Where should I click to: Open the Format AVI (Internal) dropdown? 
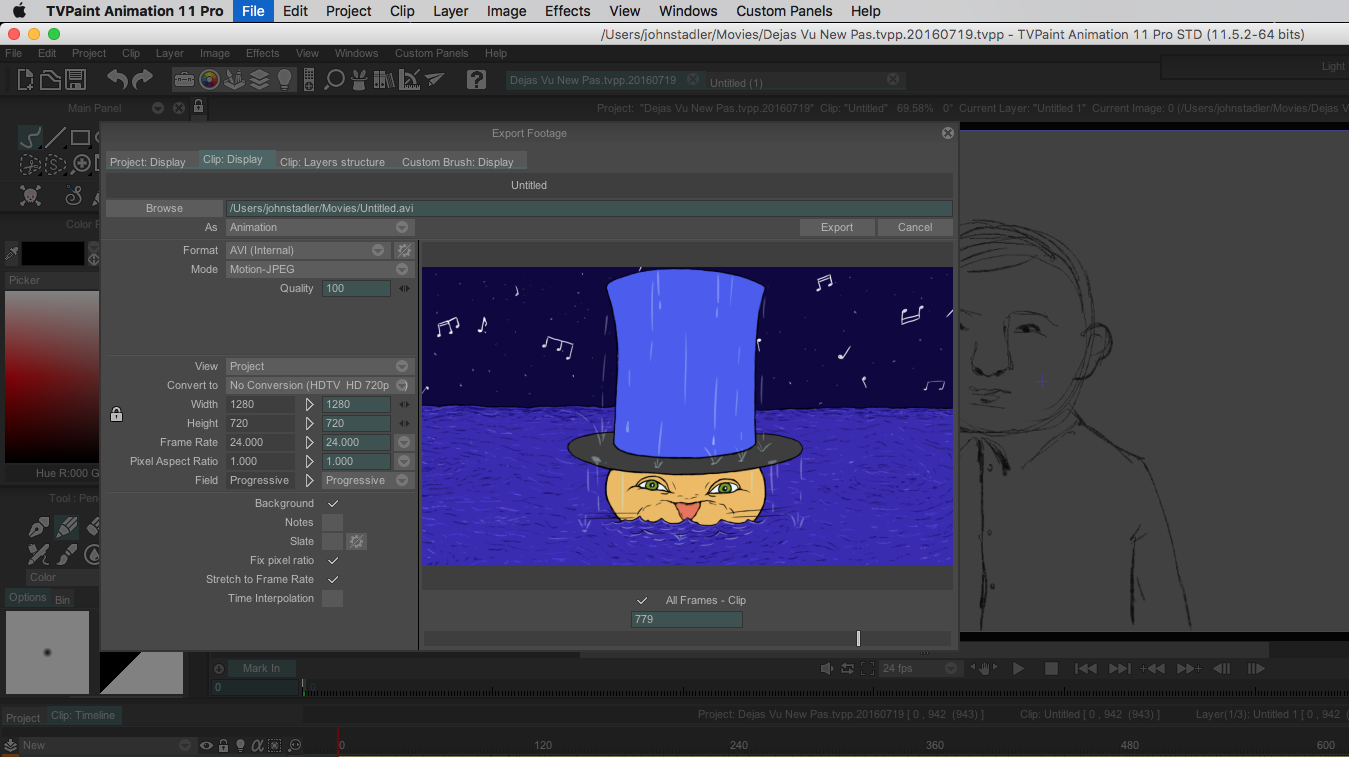pyautogui.click(x=308, y=250)
